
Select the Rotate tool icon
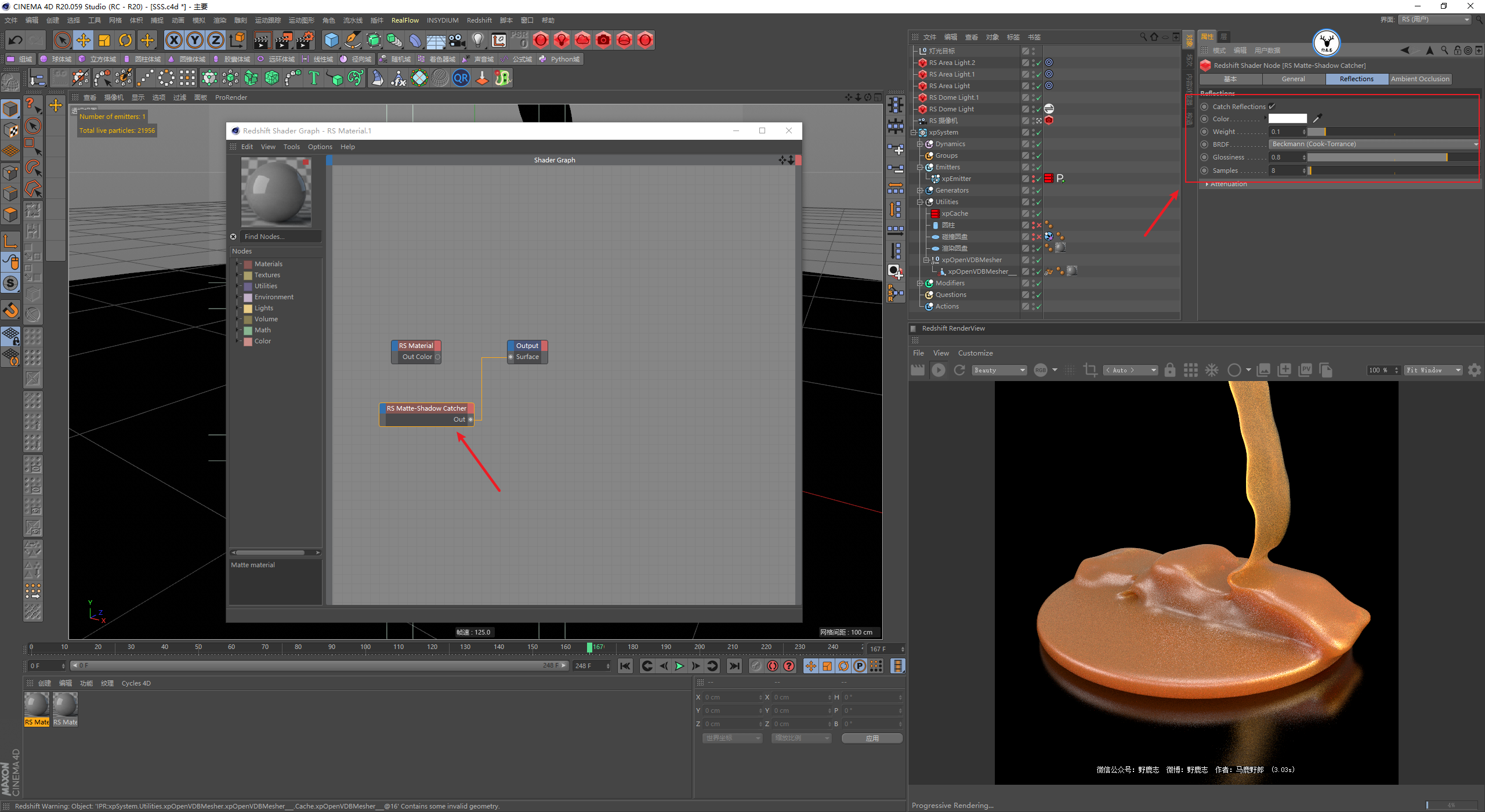125,40
